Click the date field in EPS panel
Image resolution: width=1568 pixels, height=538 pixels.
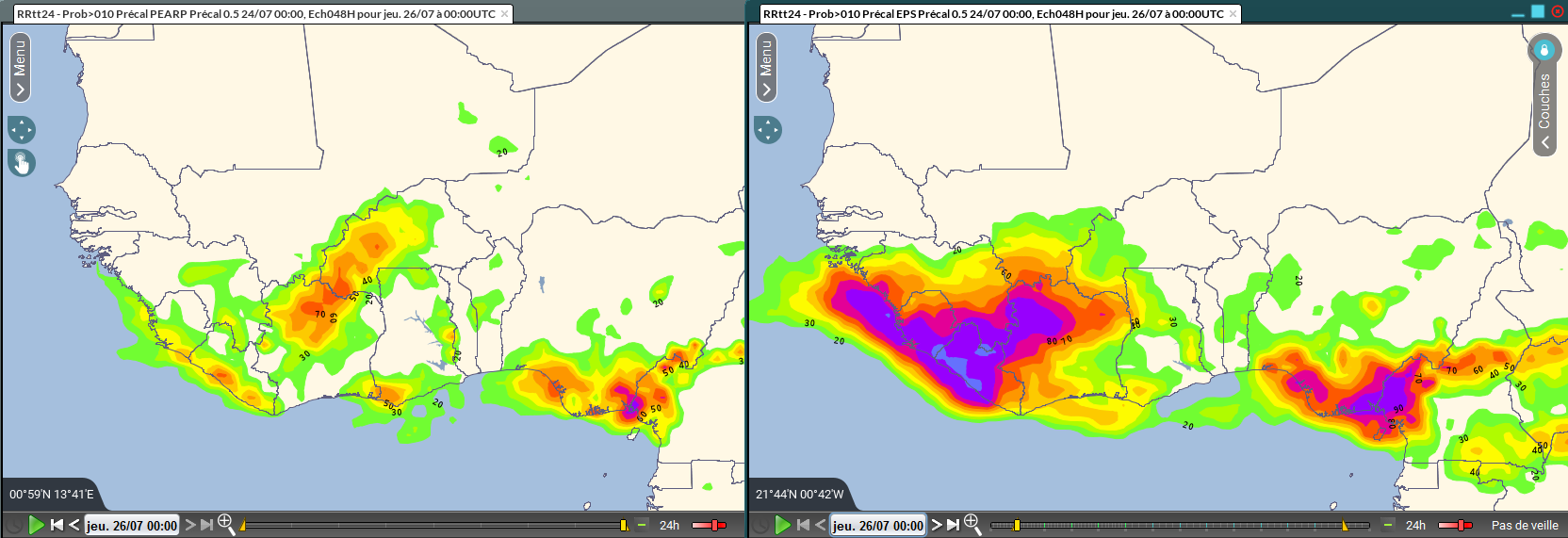coord(878,526)
